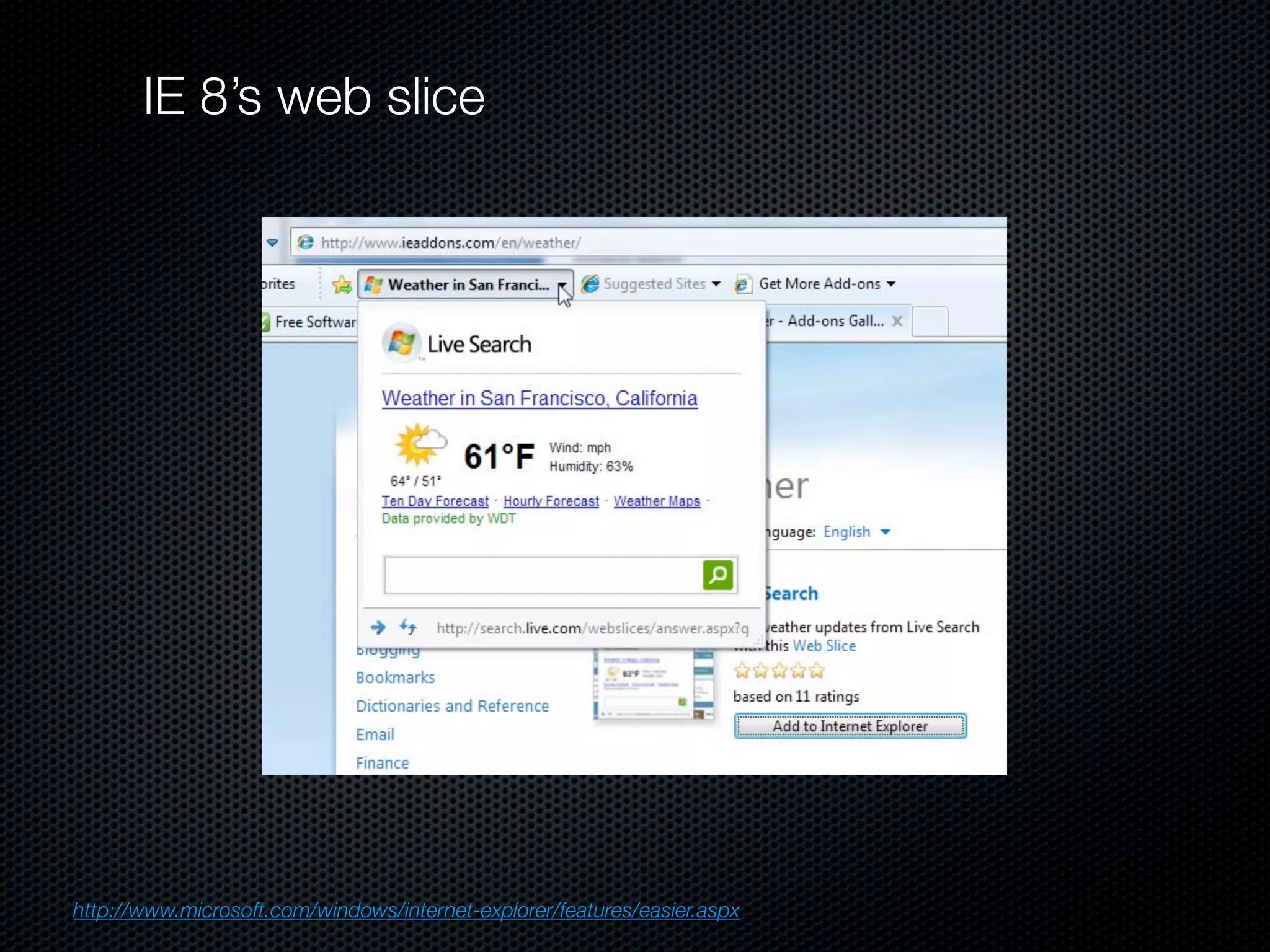Click the Suggested Sites IE icon
Screen dimensions: 1270x952
click(x=590, y=284)
